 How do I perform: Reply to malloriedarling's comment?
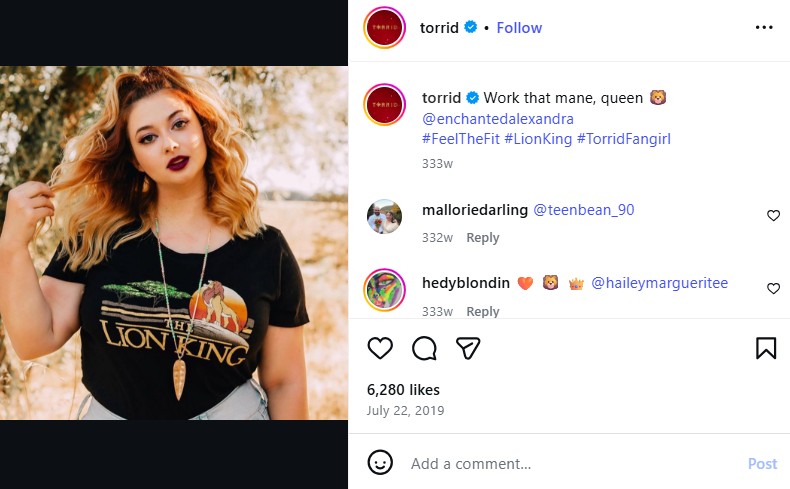pyautogui.click(x=482, y=238)
